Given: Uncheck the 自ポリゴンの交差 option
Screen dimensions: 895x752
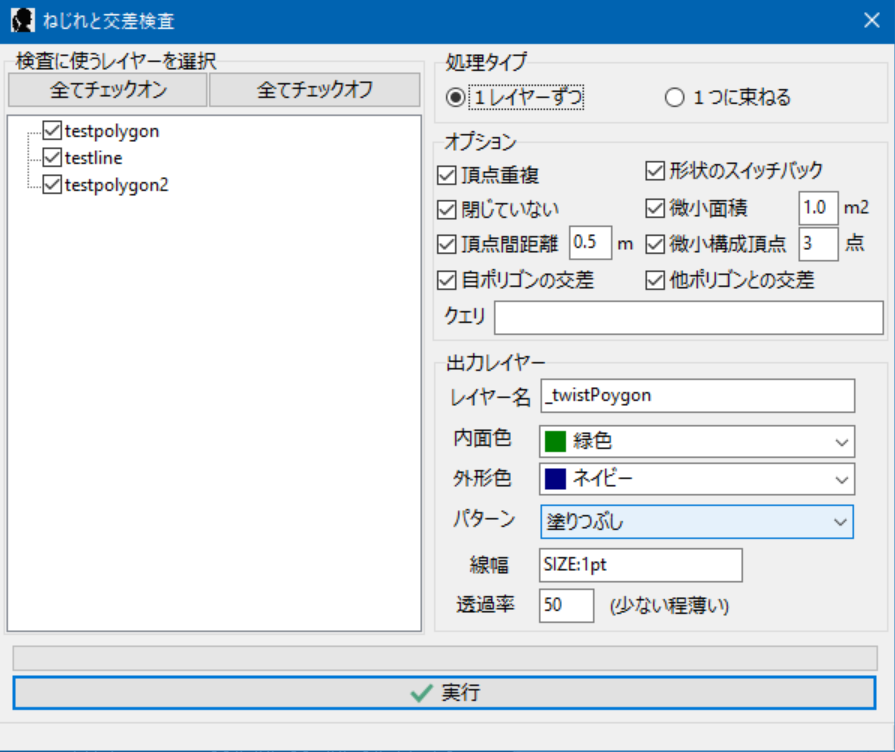Looking at the screenshot, I should point(447,280).
